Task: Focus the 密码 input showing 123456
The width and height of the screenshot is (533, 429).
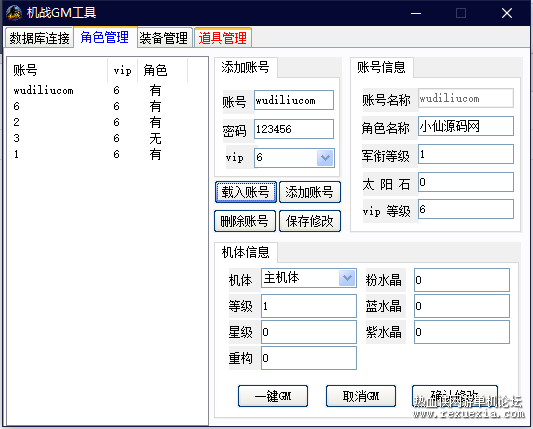Action: 294,129
